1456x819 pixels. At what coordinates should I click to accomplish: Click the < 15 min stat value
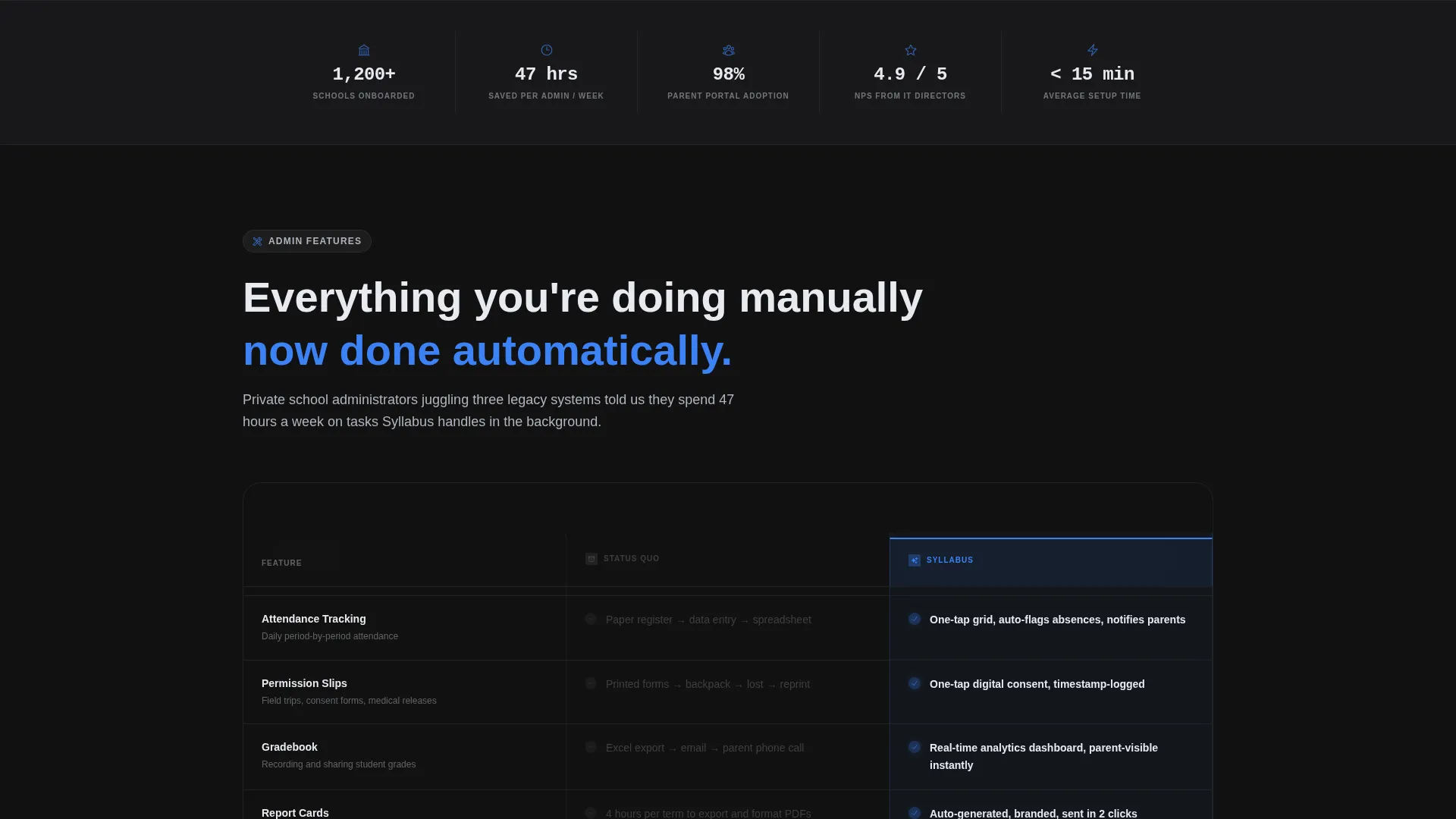coord(1092,74)
